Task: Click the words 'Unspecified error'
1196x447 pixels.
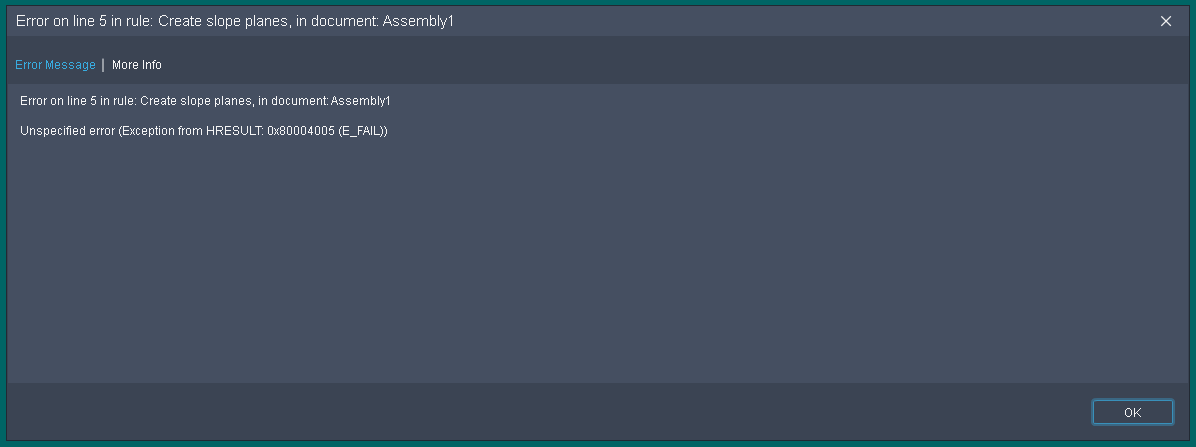Action: (63, 131)
